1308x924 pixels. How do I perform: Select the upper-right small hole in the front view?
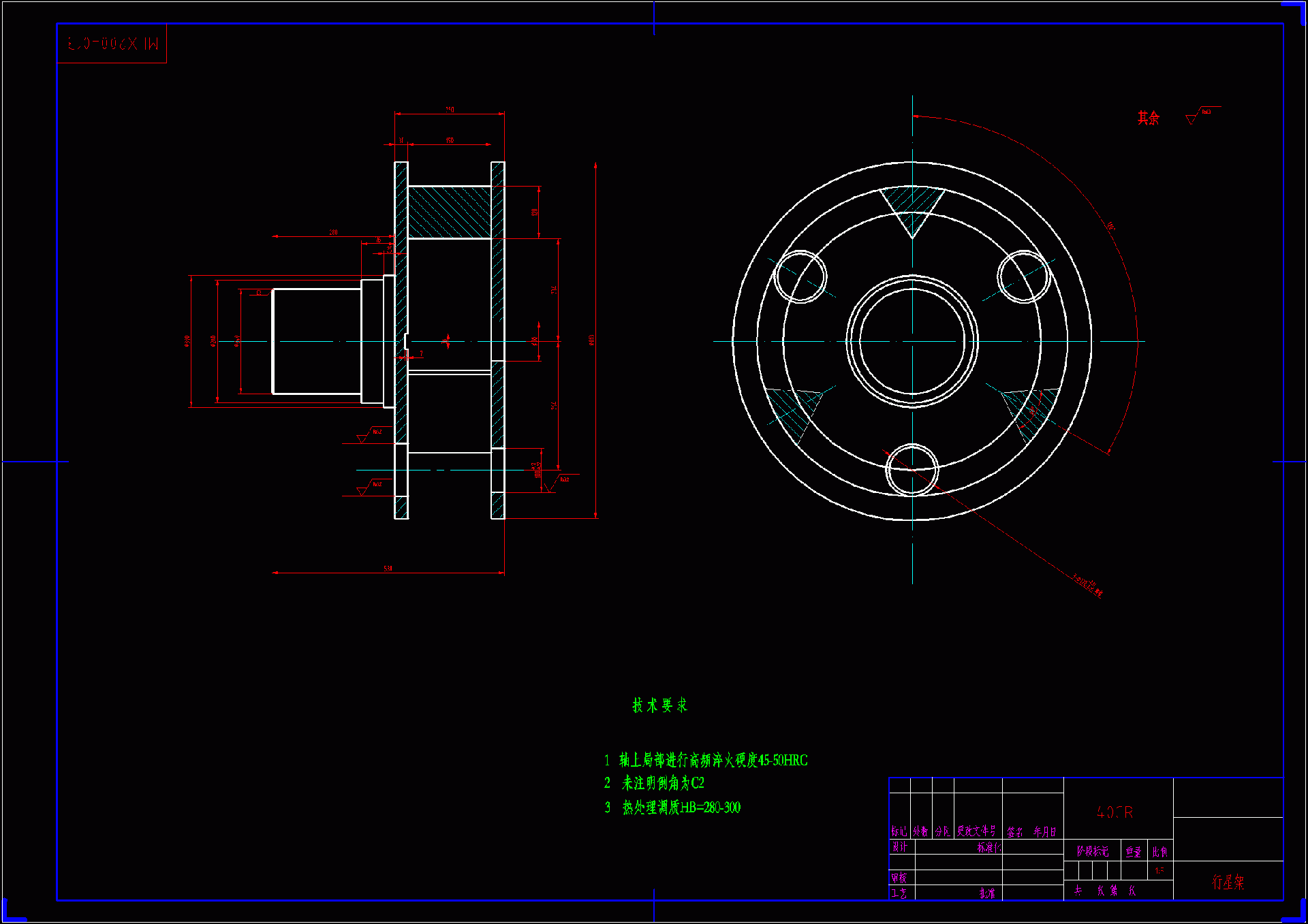[1023, 276]
